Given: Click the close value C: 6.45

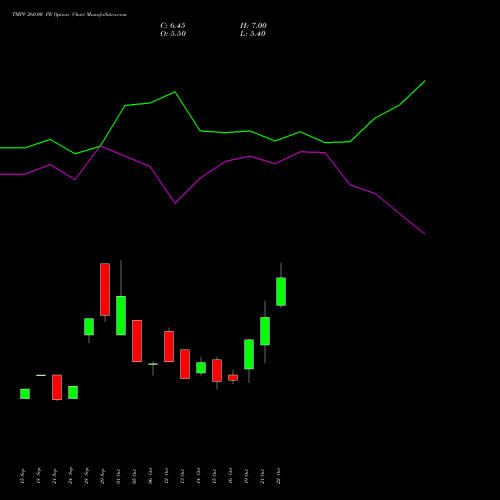Looking at the screenshot, I should 173,26.
